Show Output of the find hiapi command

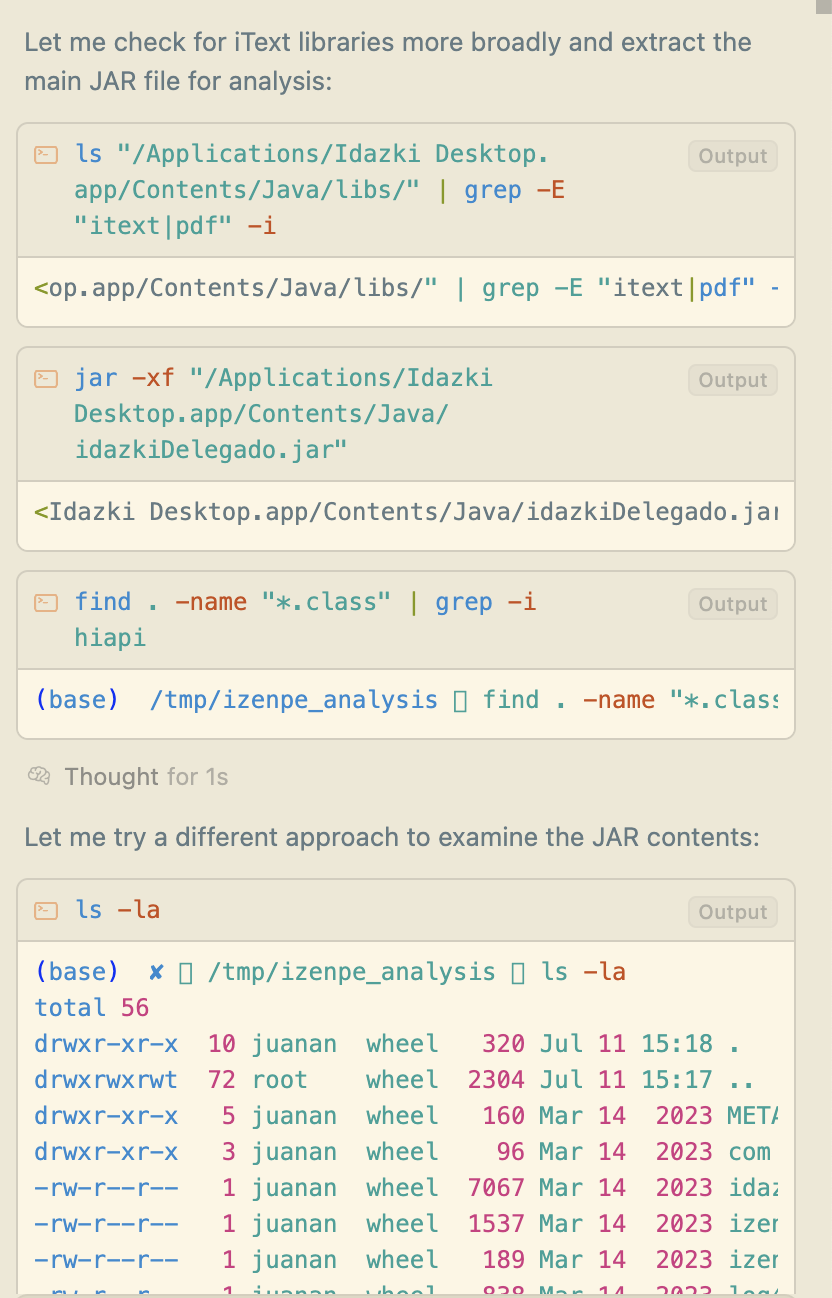[x=731, y=604]
